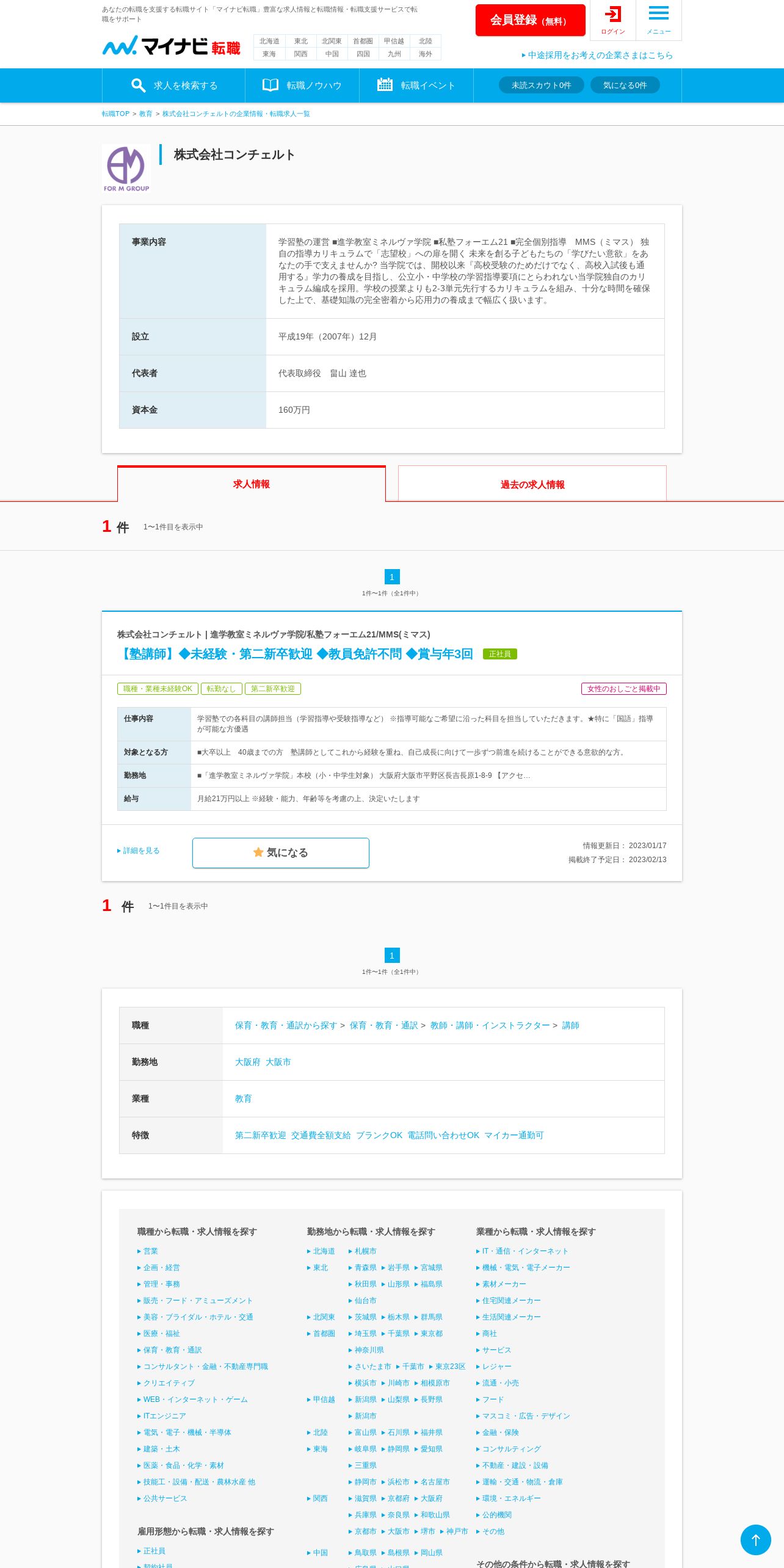The image size is (784, 1568).
Task: Select the 九州 region in header
Action: [x=394, y=54]
